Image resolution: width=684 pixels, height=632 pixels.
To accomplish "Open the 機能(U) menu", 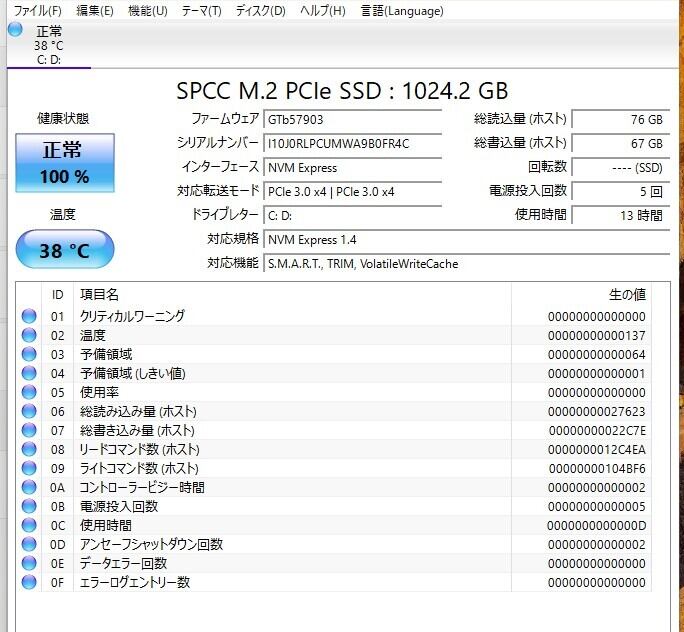I will pos(148,11).
